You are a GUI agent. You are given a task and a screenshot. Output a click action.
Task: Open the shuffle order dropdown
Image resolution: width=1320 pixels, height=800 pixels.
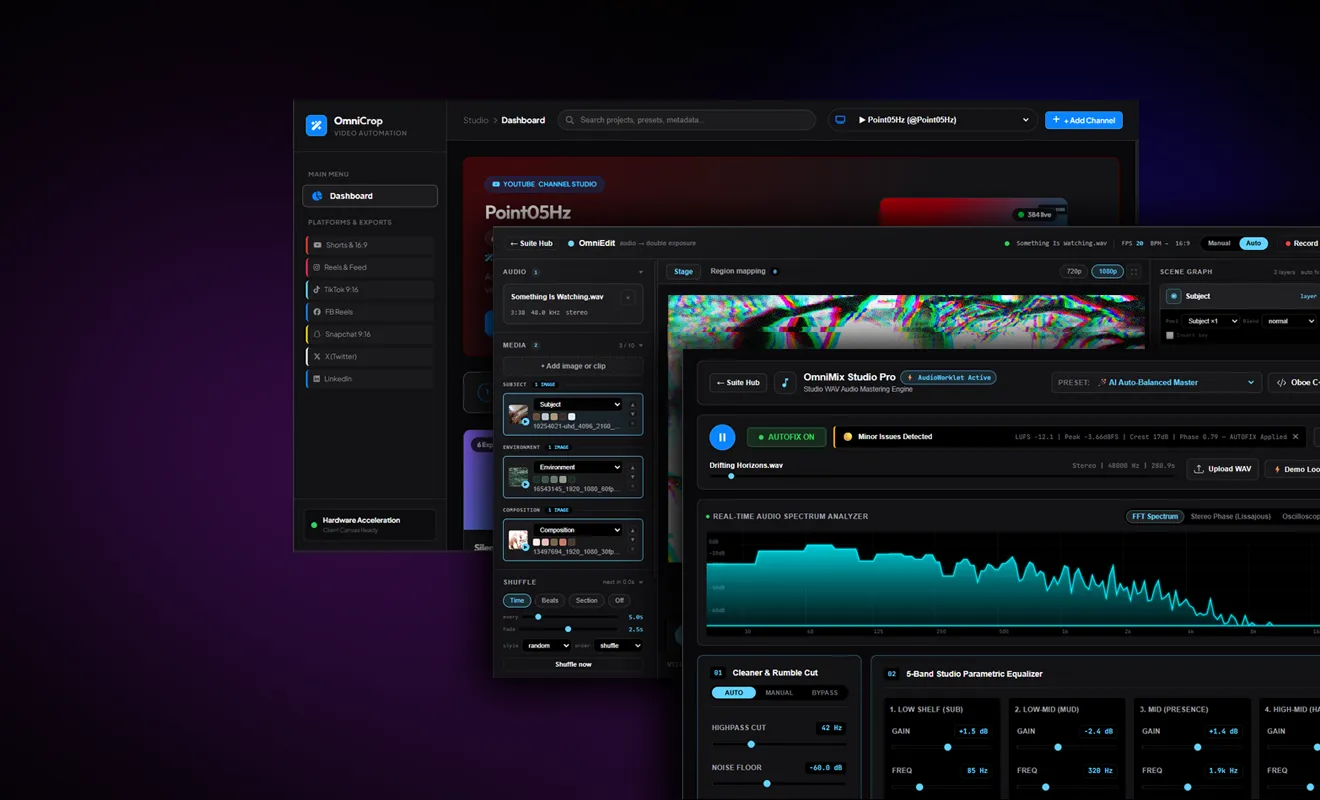coord(618,646)
